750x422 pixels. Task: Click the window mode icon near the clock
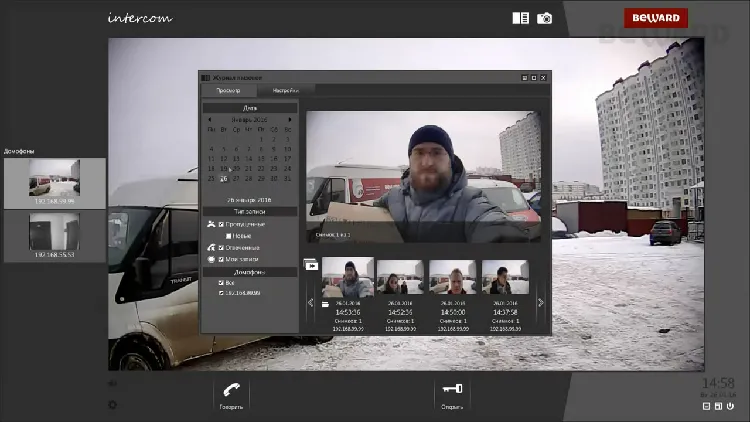tap(718, 406)
